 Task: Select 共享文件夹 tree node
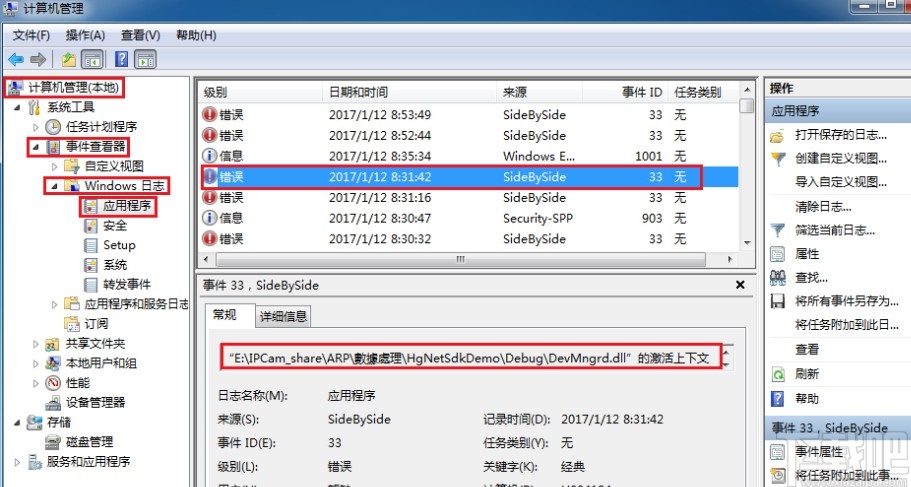coord(95,343)
